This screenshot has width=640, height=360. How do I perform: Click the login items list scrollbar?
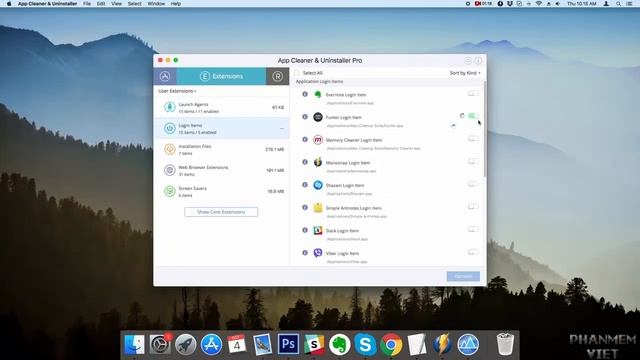pos(484,129)
